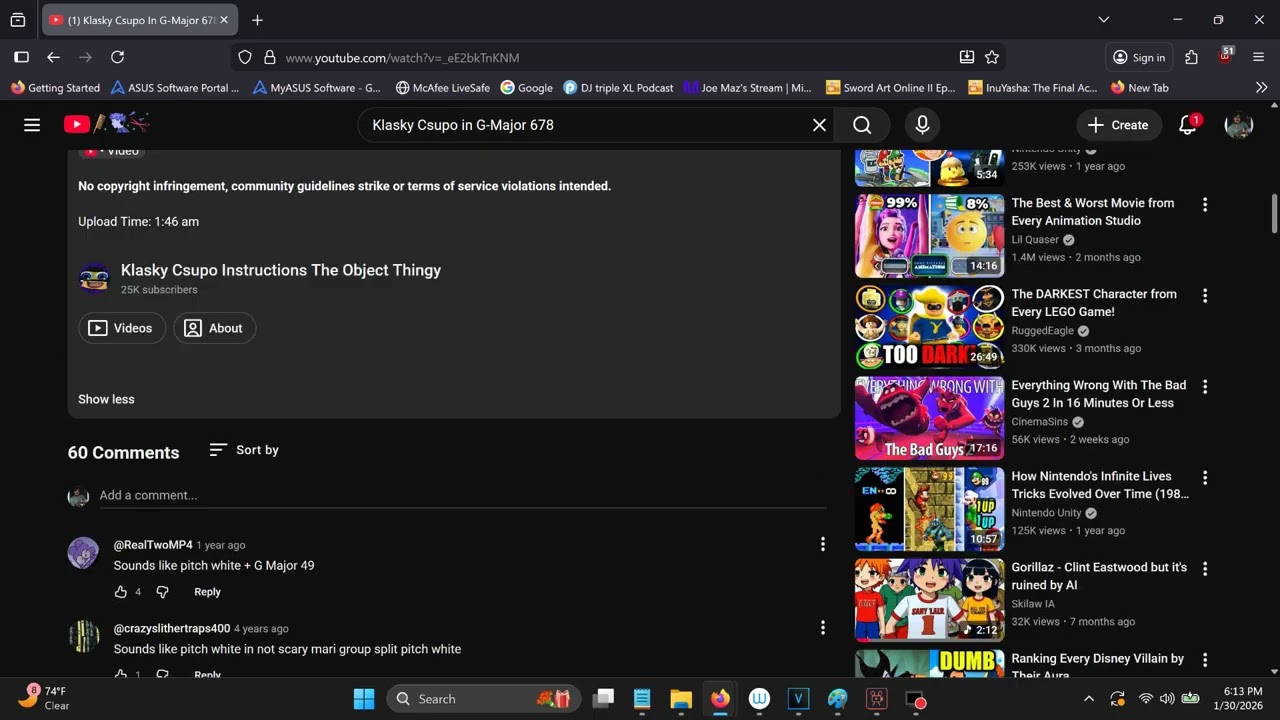Screen dimensions: 1280x720
Task: Open options menu for @RealTwoMP4 comment
Action: click(x=823, y=544)
